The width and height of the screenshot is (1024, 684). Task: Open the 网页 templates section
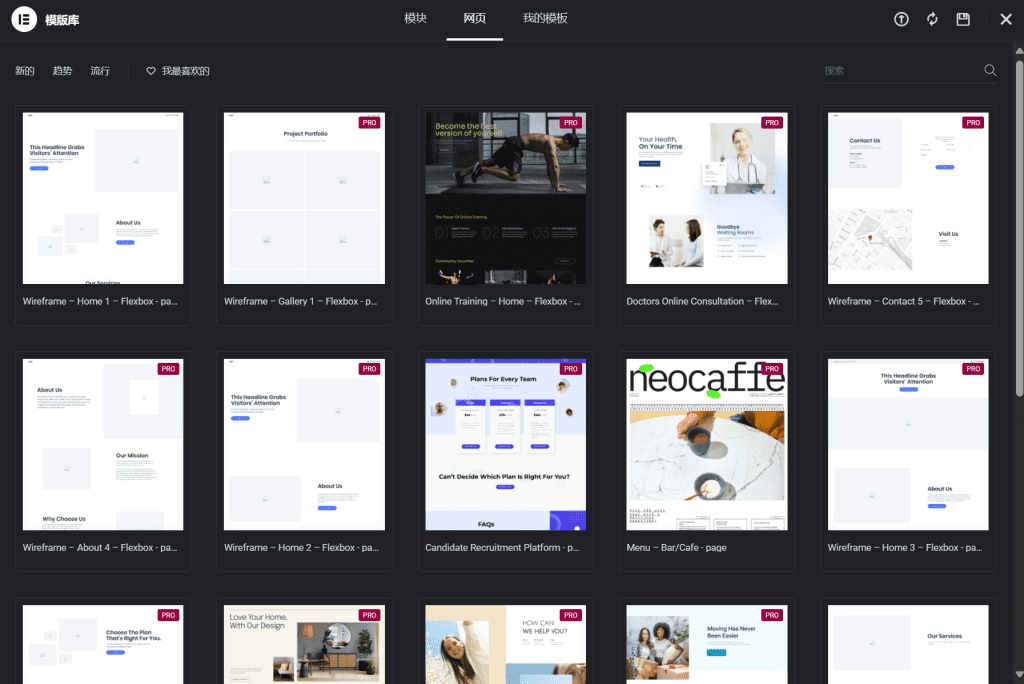click(x=474, y=18)
